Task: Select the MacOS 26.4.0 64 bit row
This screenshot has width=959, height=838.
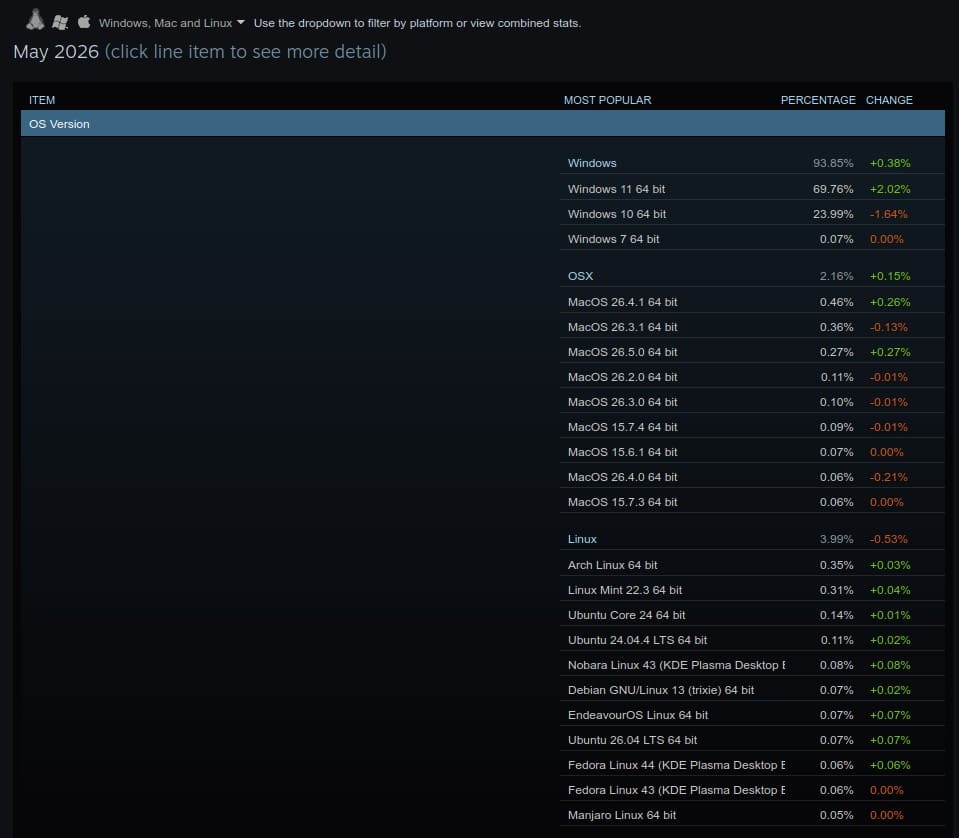Action: click(752, 477)
